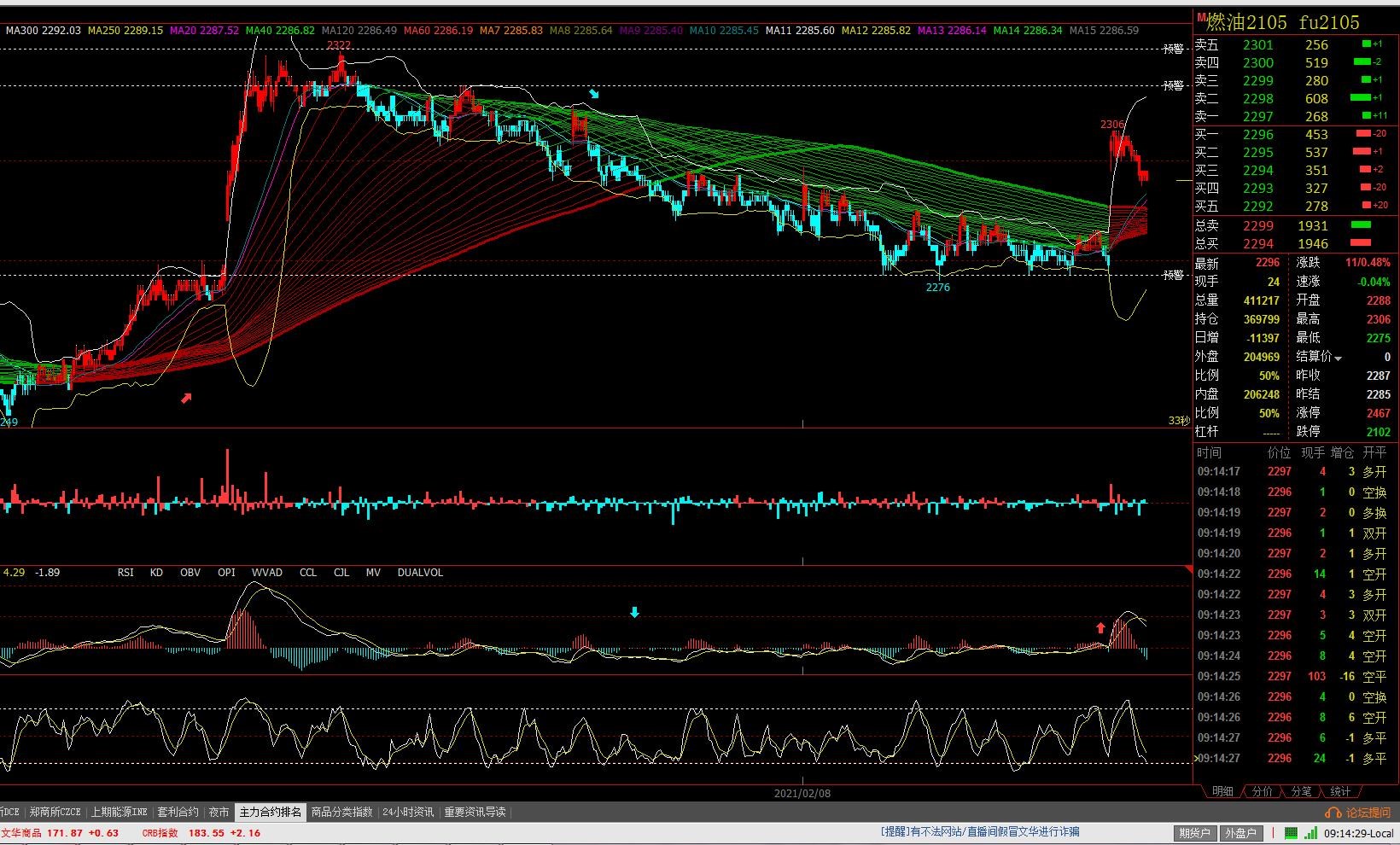Viewport: 1400px width, 845px height.
Task: Click the 2021/02/08 date marker on time axis
Action: [x=802, y=793]
